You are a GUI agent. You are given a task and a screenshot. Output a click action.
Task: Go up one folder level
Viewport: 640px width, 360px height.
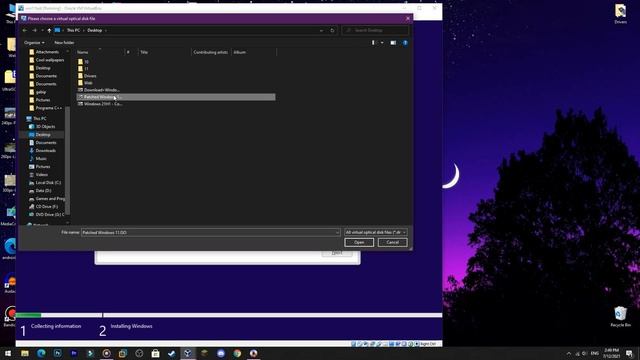tap(49, 30)
